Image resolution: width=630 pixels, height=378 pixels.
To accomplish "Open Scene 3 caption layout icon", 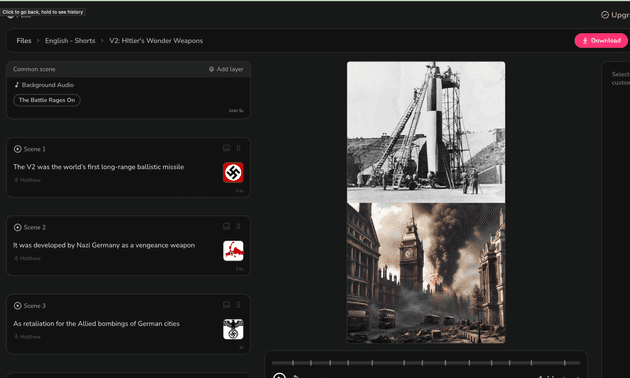I will (227, 305).
